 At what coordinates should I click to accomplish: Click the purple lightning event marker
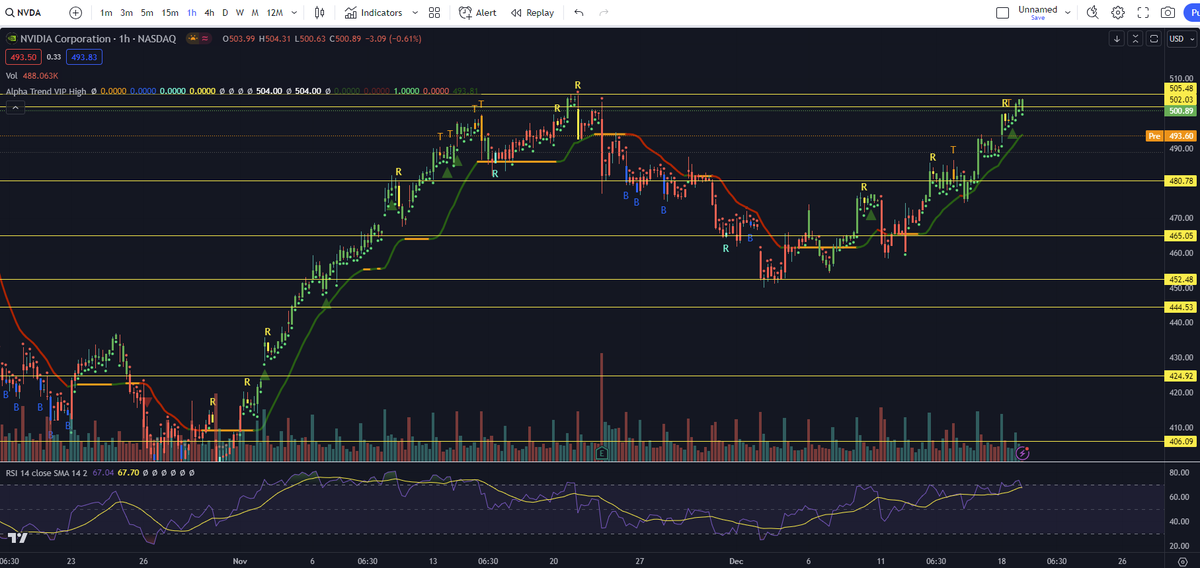[x=1023, y=453]
